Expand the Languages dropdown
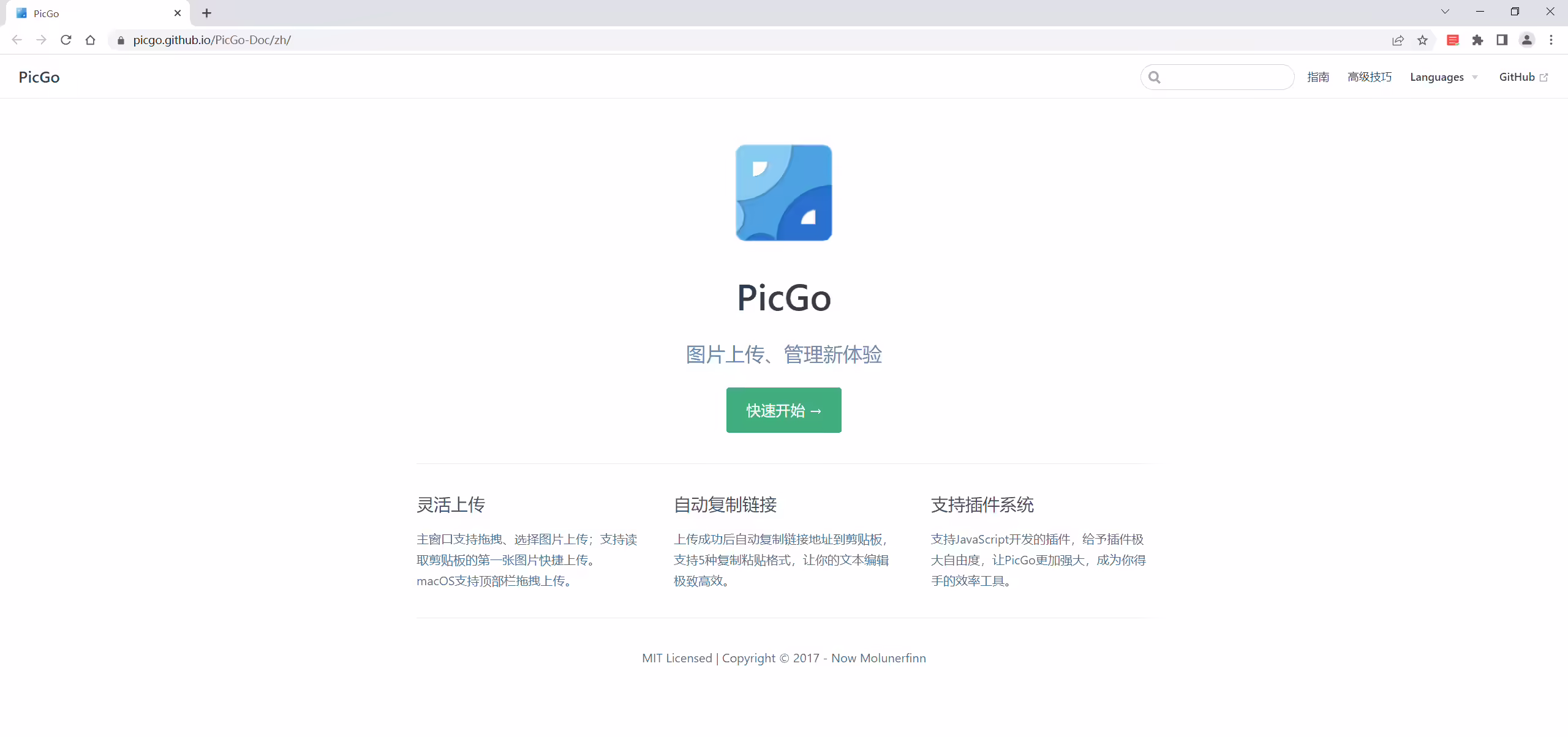Screen dimensions: 1568x737 [x=1444, y=77]
